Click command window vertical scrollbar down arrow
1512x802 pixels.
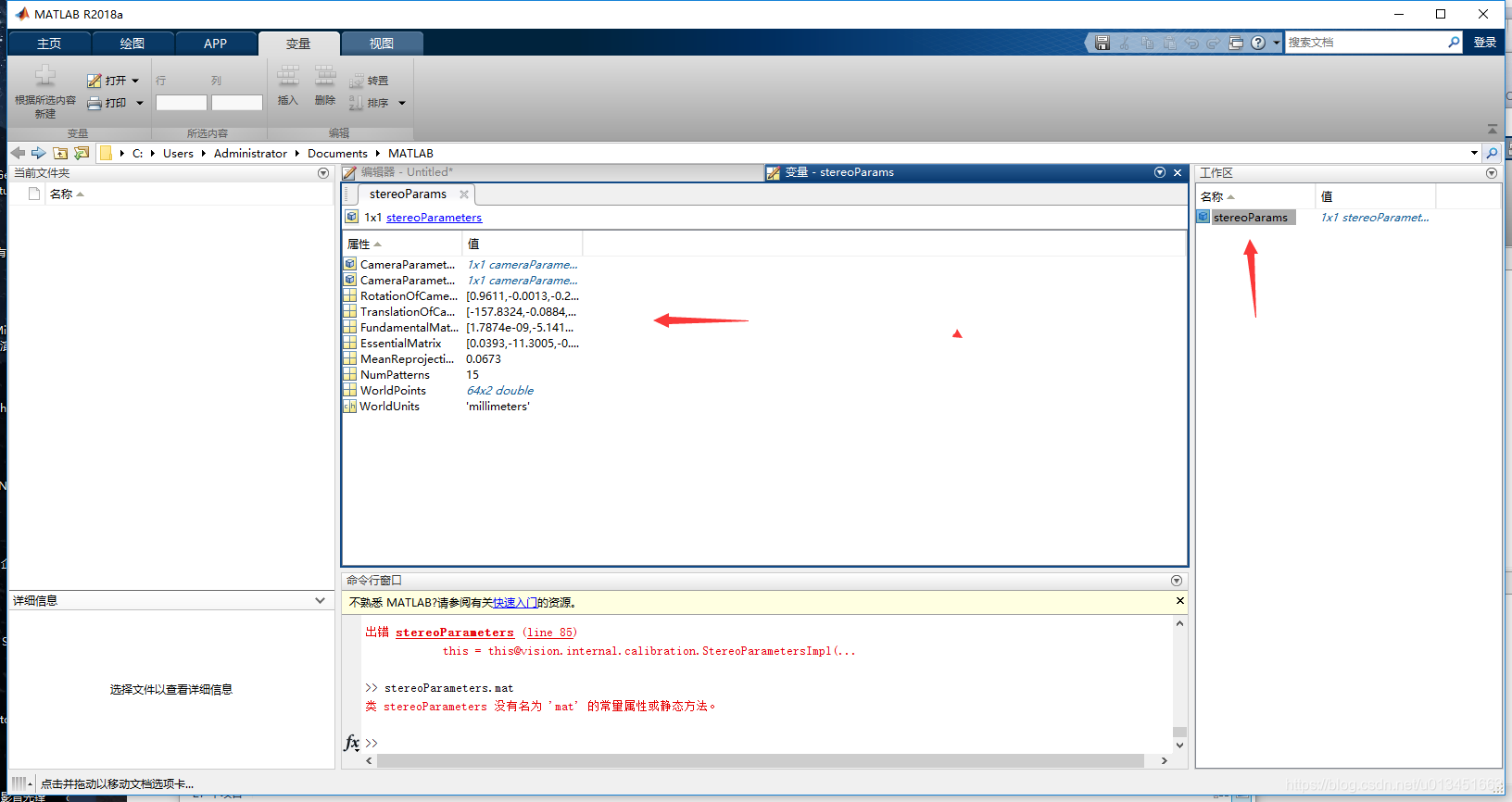coord(1179,745)
